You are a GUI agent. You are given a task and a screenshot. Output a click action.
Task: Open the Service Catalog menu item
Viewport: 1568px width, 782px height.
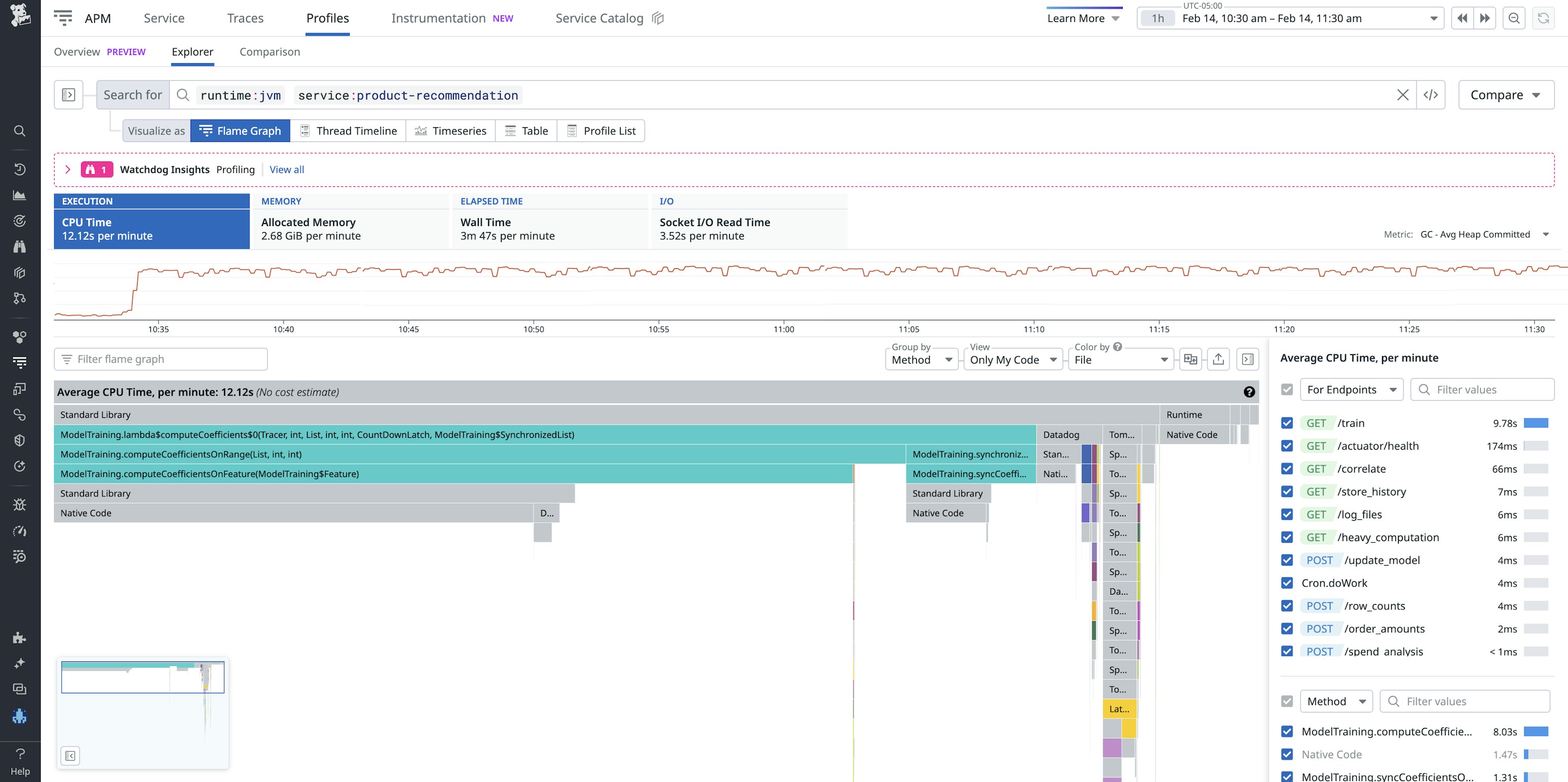(x=599, y=18)
